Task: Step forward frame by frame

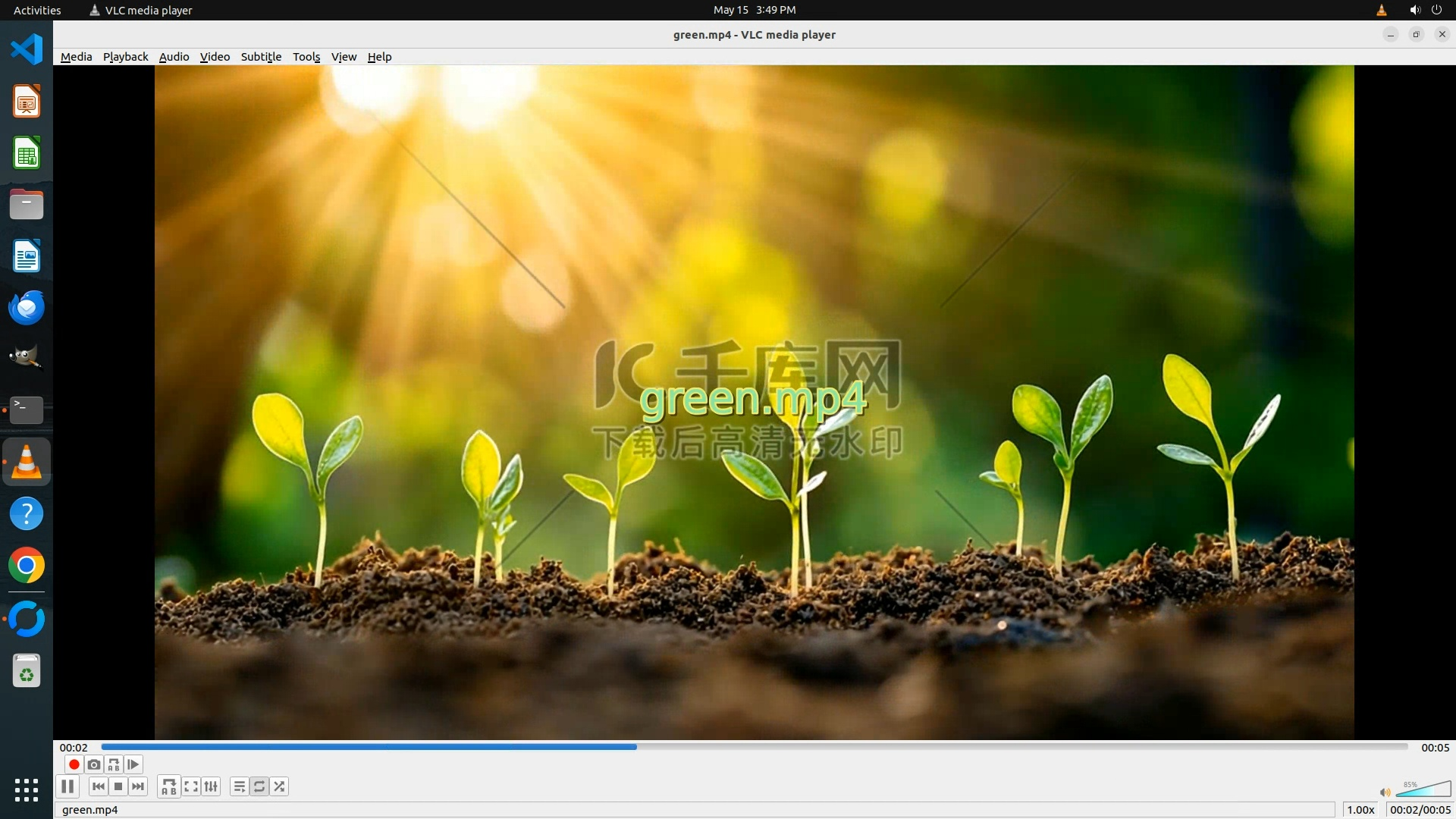Action: 133,764
